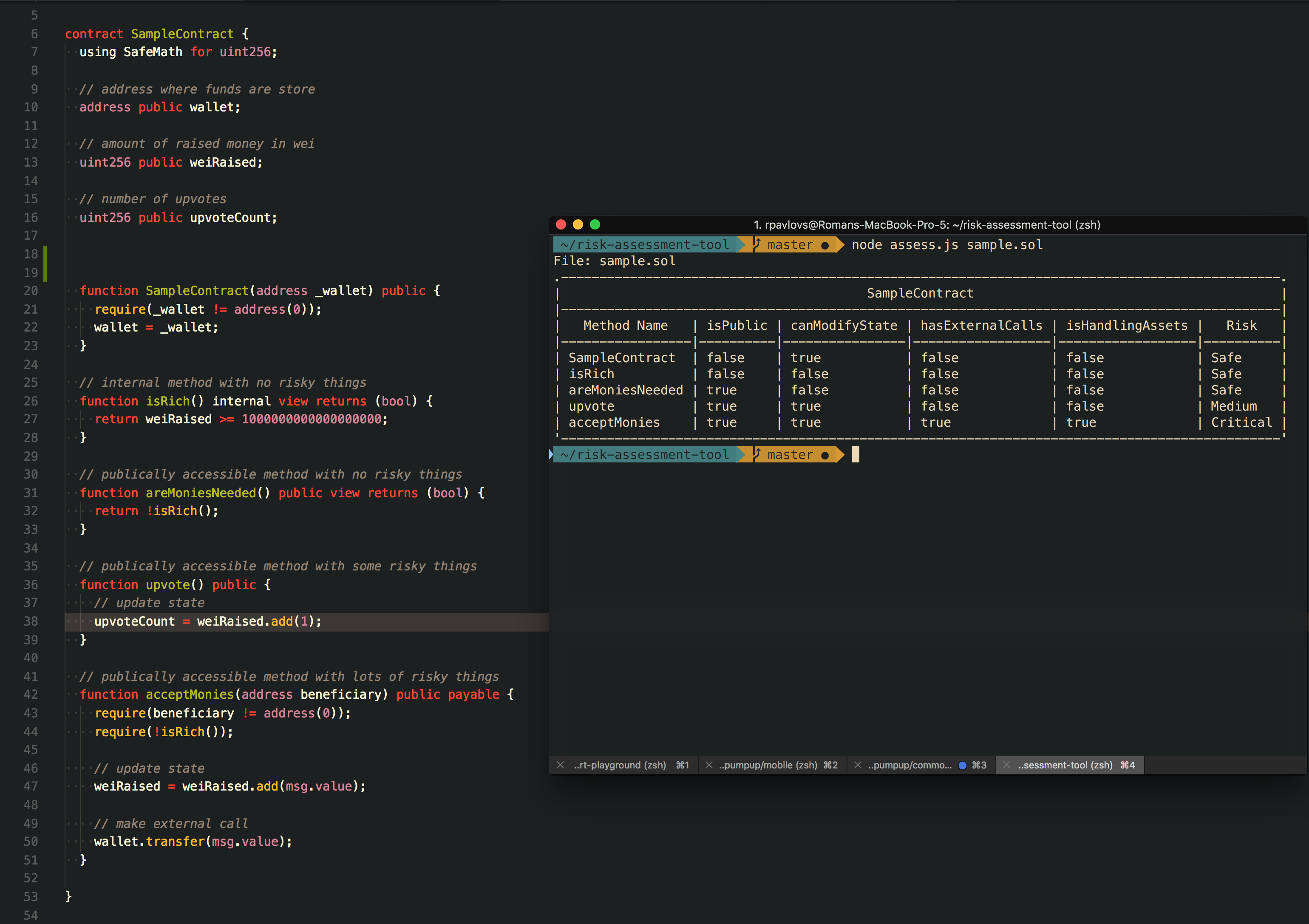Click highlighted 'upvoteCount = weiRaised.add(1);' line
This screenshot has width=1309, height=924.
tap(207, 621)
